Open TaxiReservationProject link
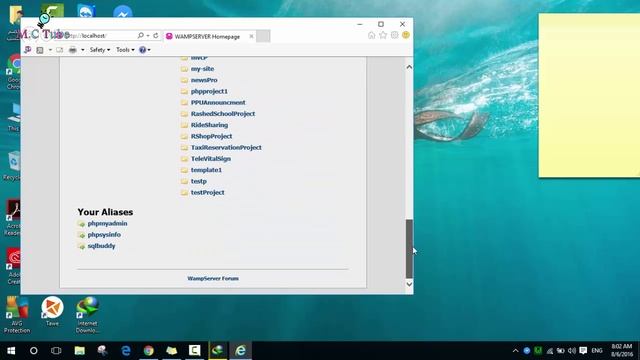Screen dimensions: 640x360 coord(226,147)
